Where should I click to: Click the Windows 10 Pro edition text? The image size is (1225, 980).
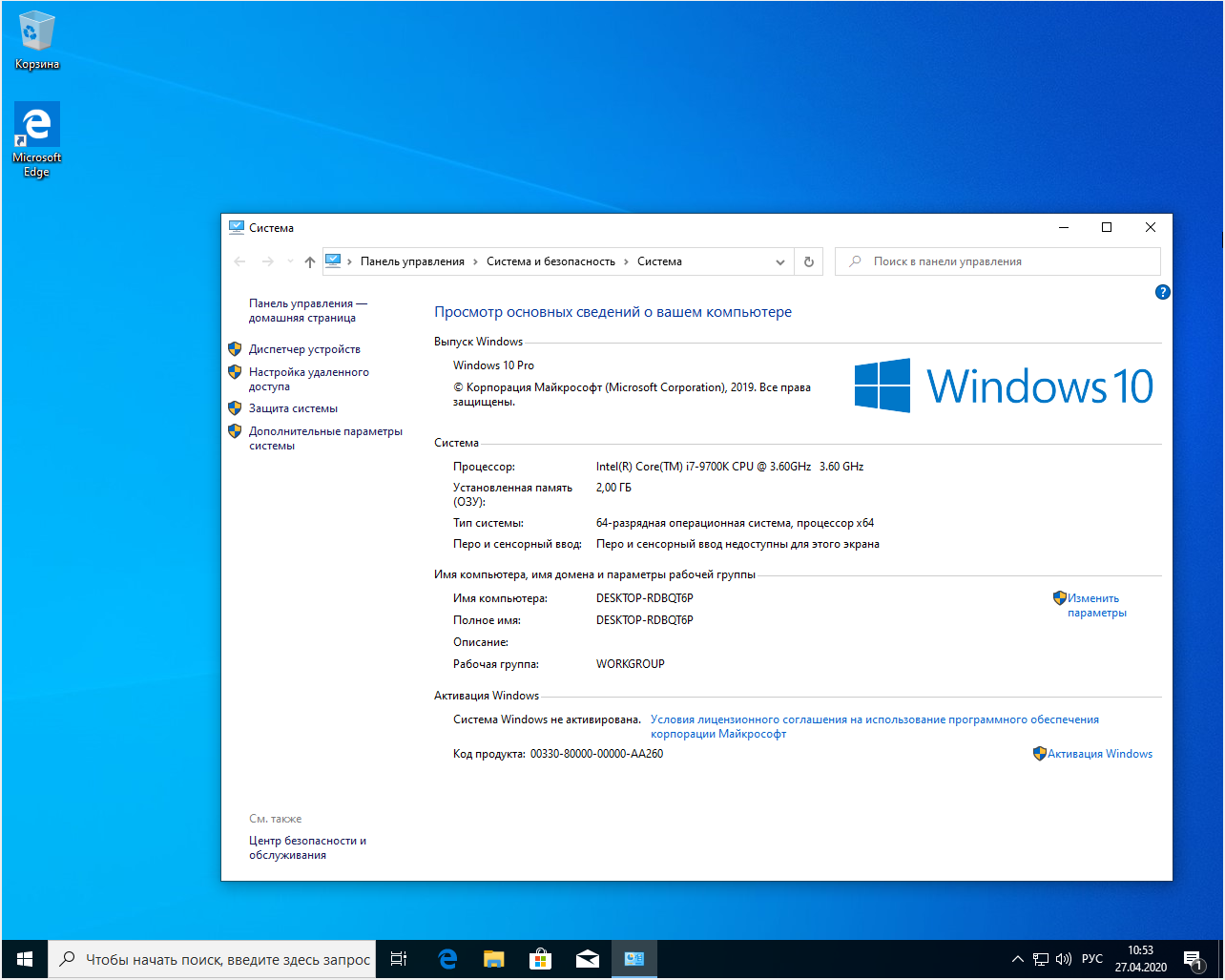[x=493, y=365]
